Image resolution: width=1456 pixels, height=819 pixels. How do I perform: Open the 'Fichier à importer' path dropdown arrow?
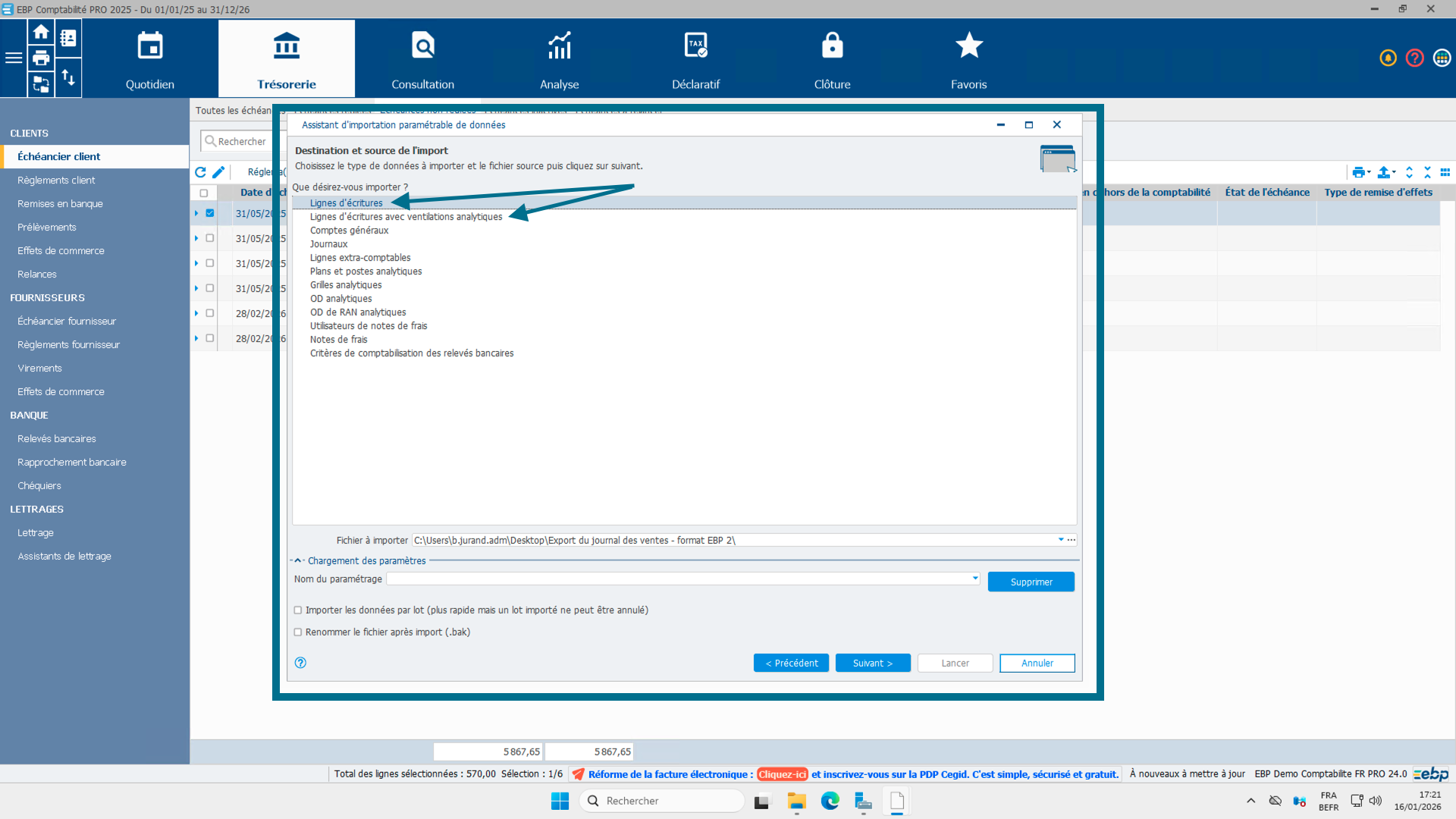(1060, 540)
